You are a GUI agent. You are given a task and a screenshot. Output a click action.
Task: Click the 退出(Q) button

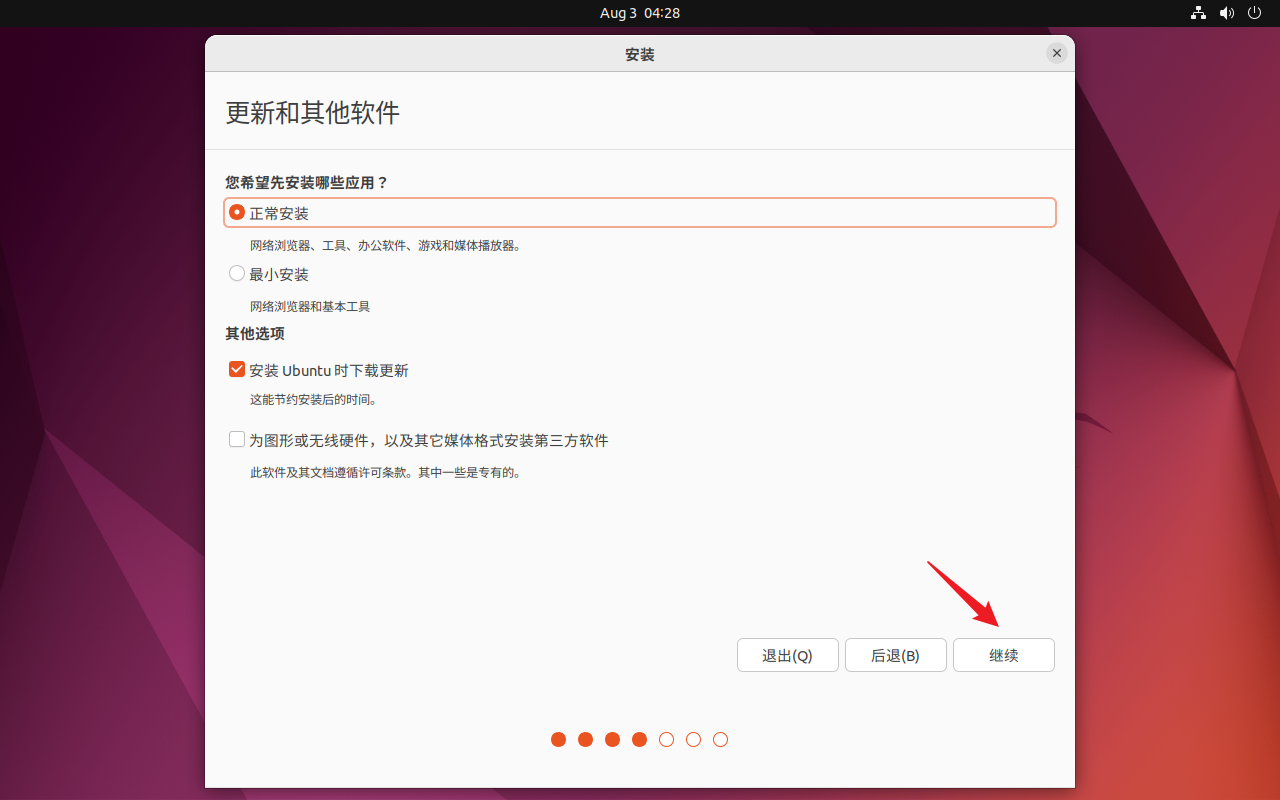(787, 655)
